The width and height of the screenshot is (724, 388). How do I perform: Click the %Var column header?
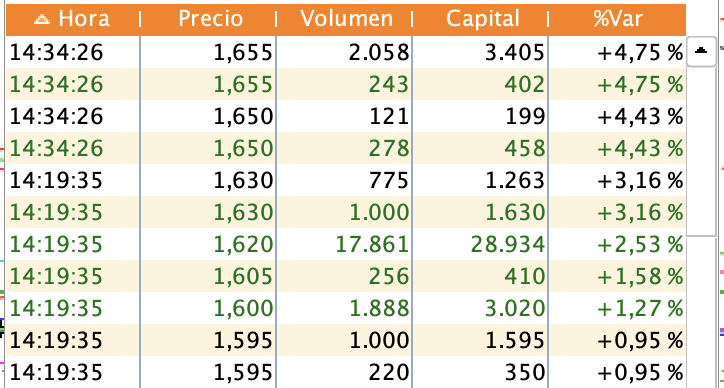pos(618,19)
